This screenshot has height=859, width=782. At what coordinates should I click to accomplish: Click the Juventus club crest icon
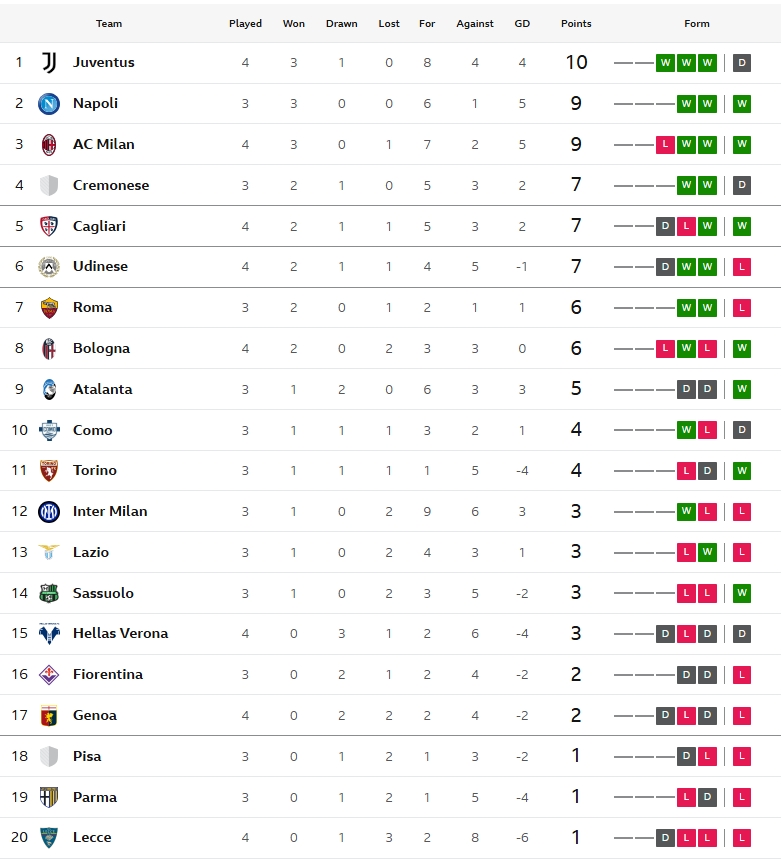(49, 62)
